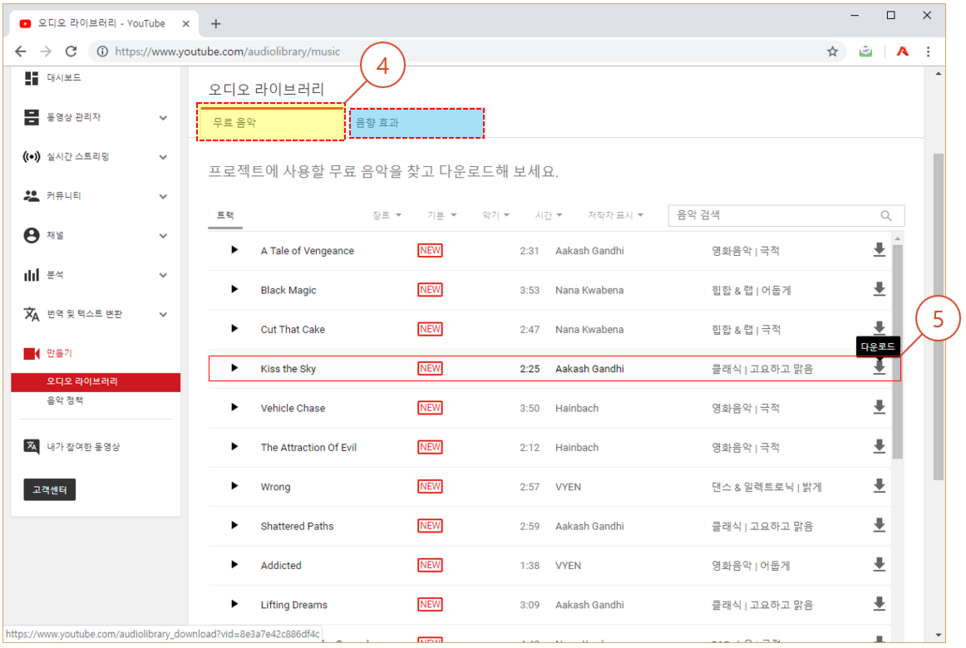The height and width of the screenshot is (648, 966).
Task: Download the Addicted track
Action: (x=879, y=565)
